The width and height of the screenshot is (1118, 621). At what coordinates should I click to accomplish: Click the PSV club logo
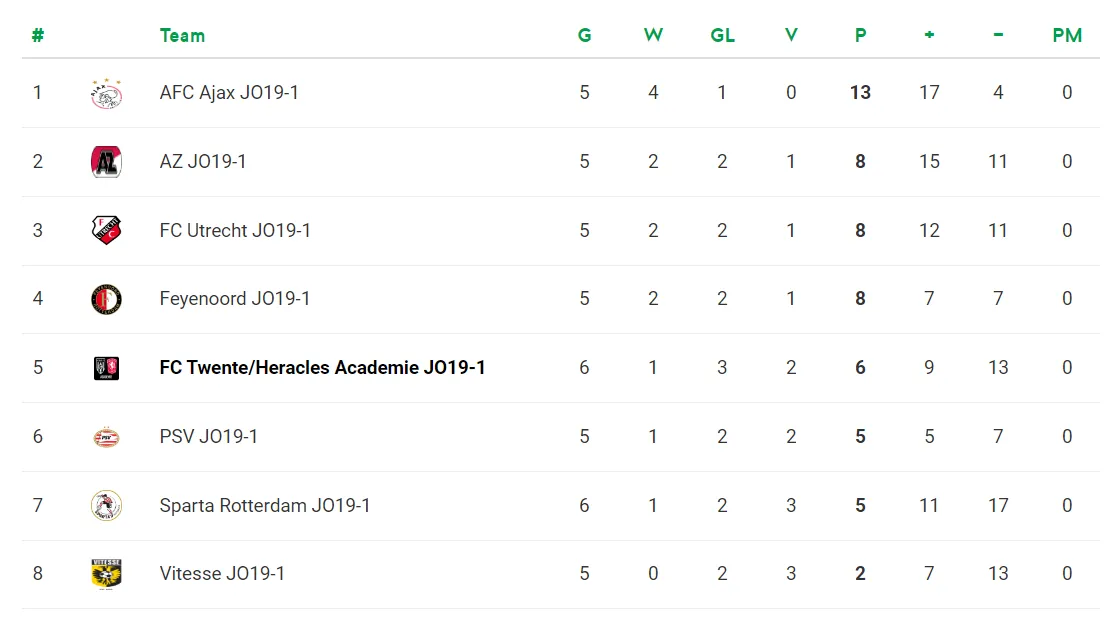[x=106, y=437]
